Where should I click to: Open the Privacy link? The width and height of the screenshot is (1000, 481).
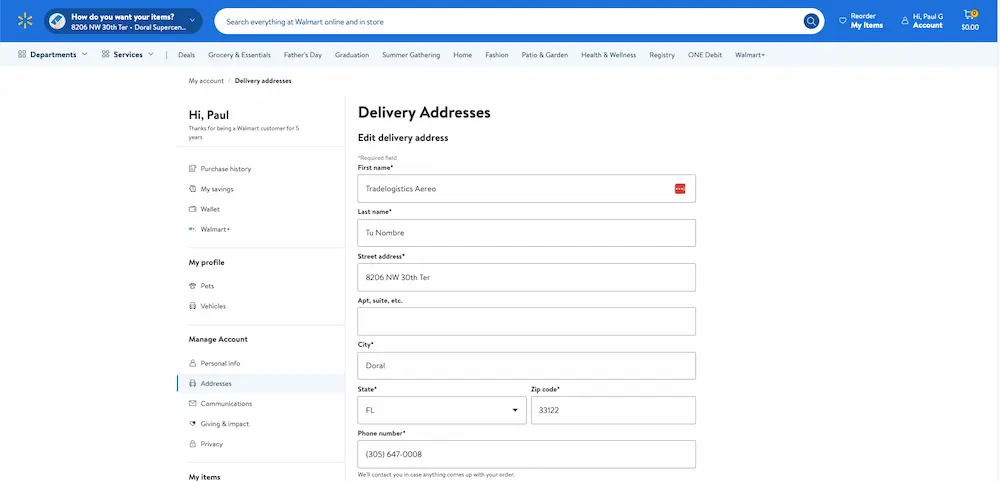pos(212,444)
